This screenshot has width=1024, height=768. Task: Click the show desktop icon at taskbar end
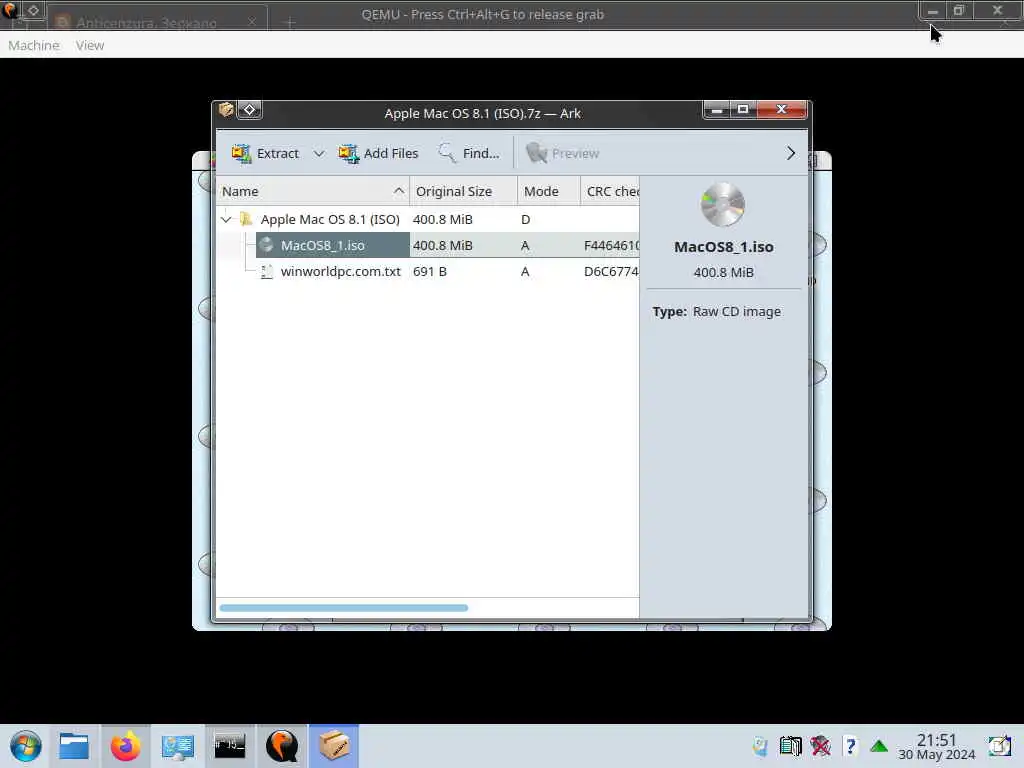coord(999,746)
